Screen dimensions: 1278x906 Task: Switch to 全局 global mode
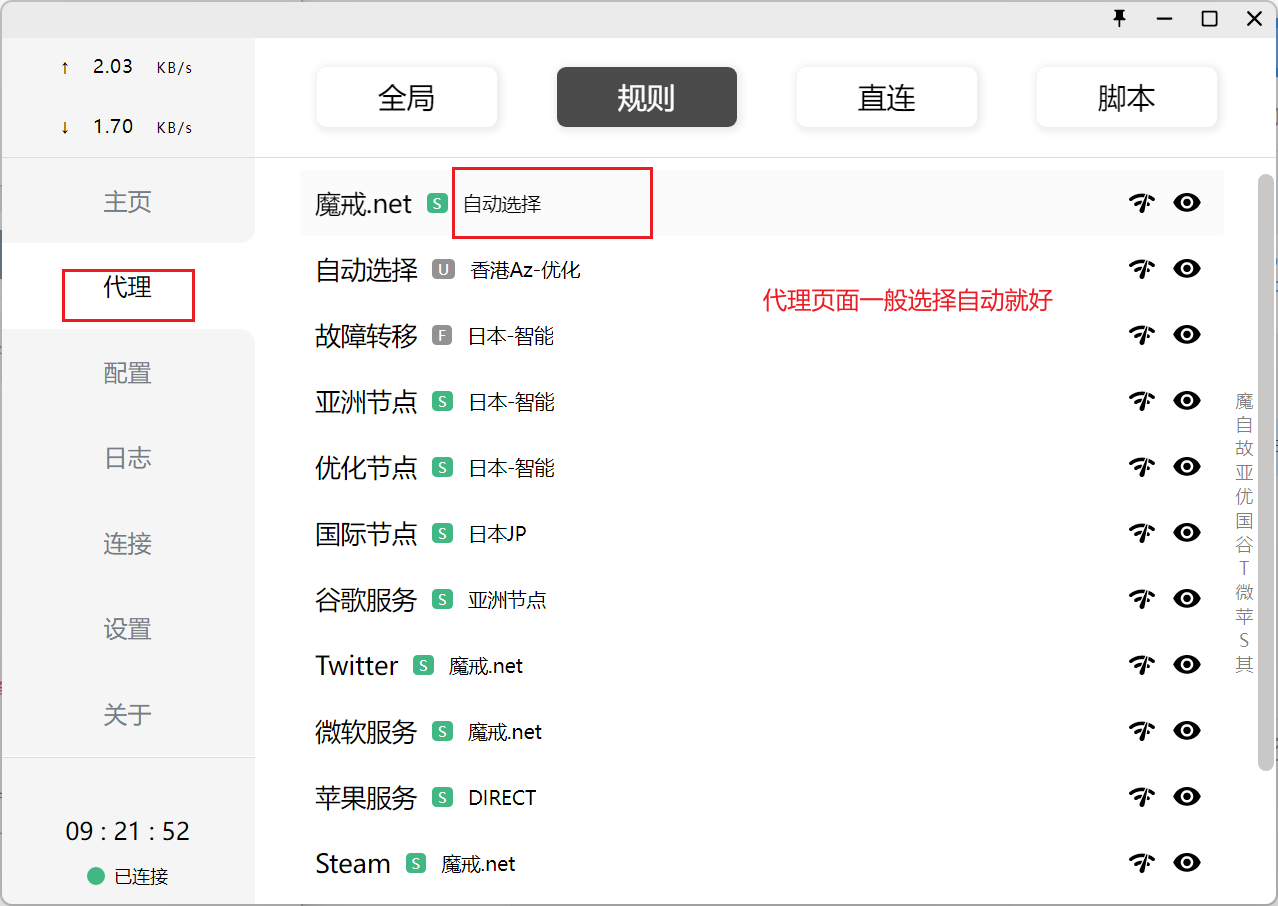407,97
